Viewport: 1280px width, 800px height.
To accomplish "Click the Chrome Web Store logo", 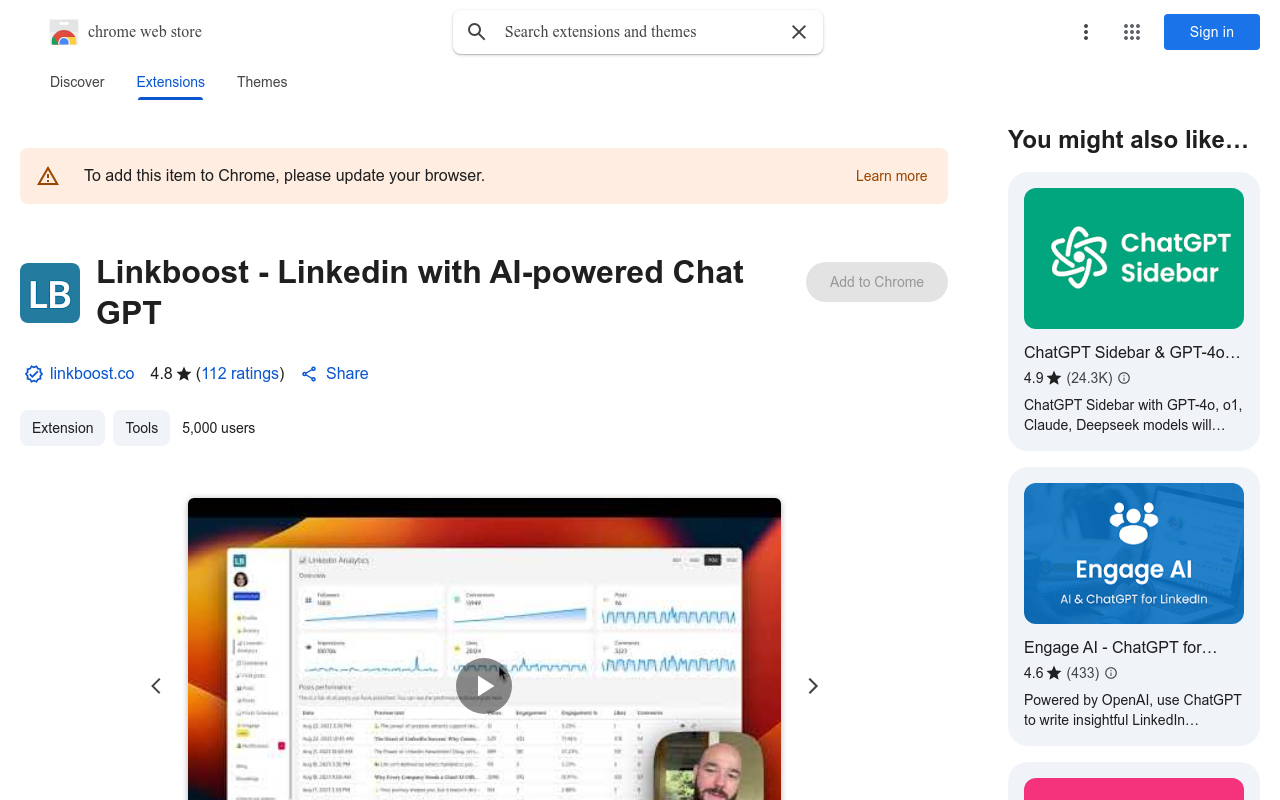I will (64, 32).
